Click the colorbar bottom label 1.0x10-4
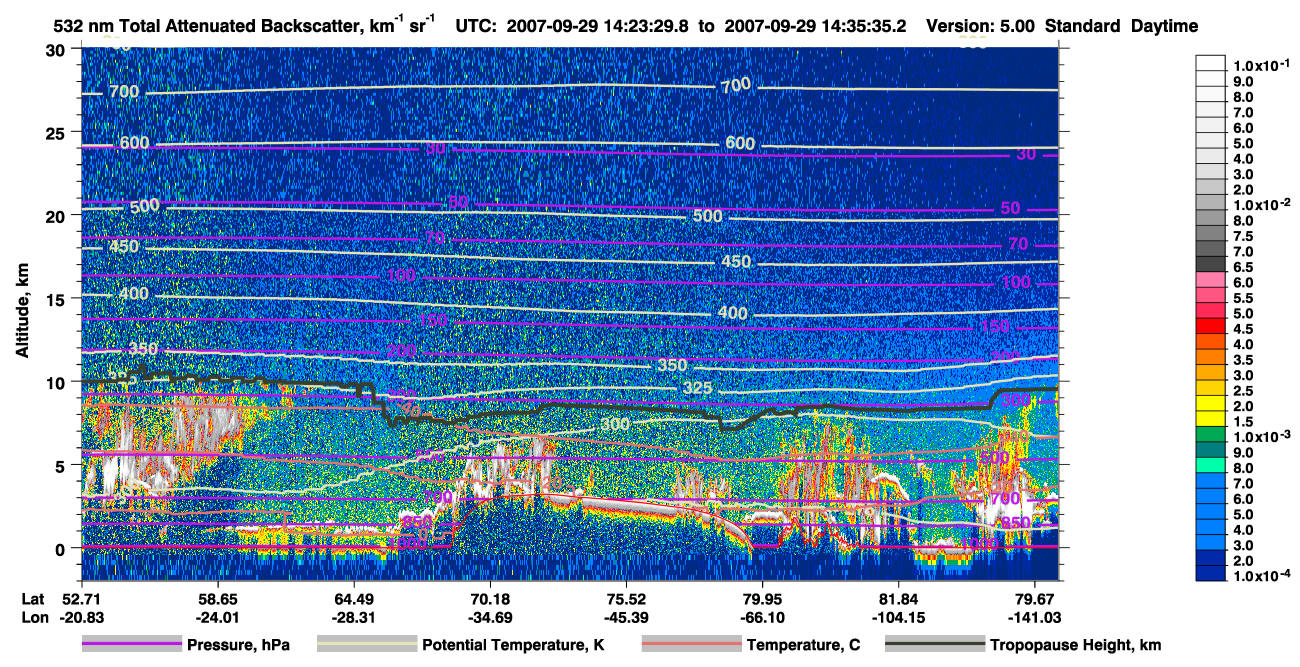Viewport: 1300px width, 667px height. 1263,576
